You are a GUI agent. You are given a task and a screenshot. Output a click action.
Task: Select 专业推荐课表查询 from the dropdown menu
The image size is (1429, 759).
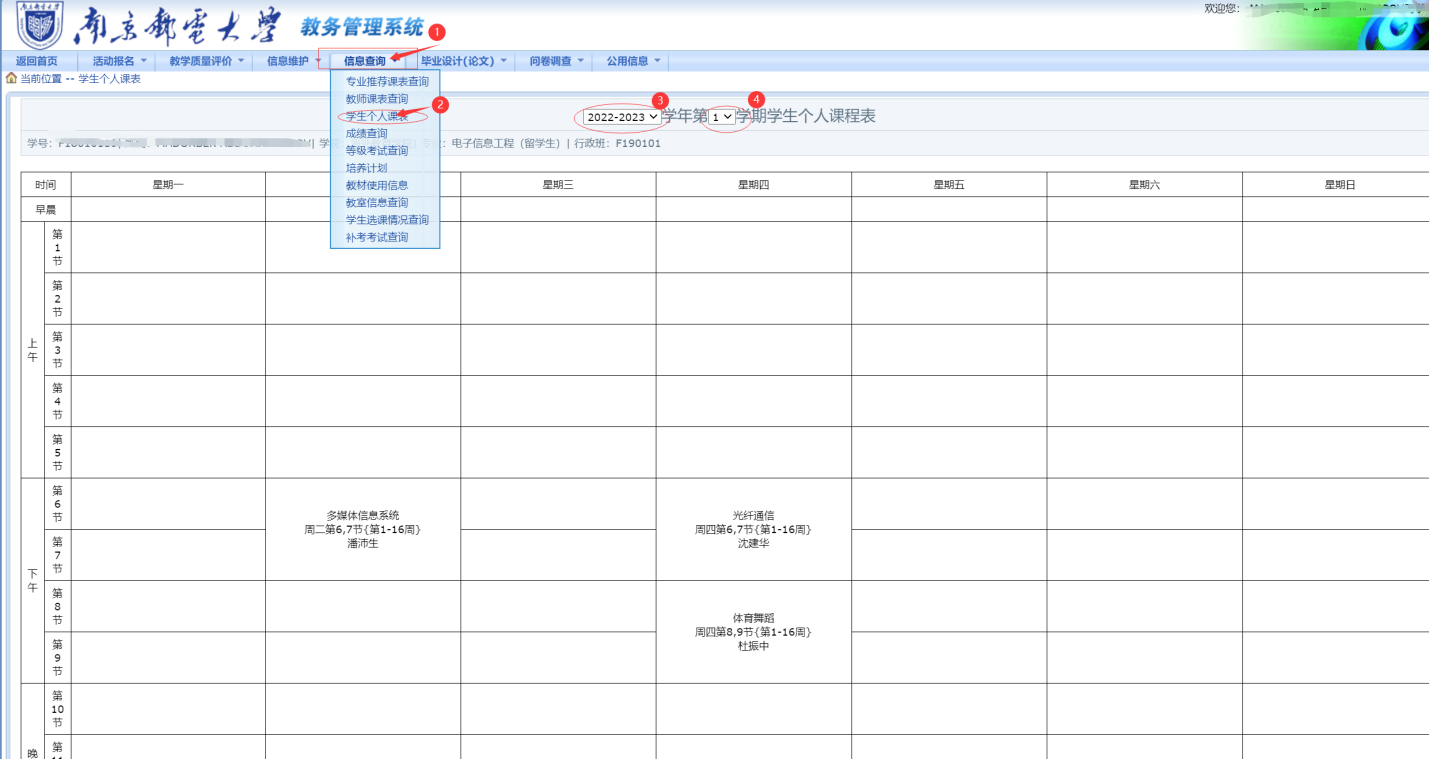[385, 81]
